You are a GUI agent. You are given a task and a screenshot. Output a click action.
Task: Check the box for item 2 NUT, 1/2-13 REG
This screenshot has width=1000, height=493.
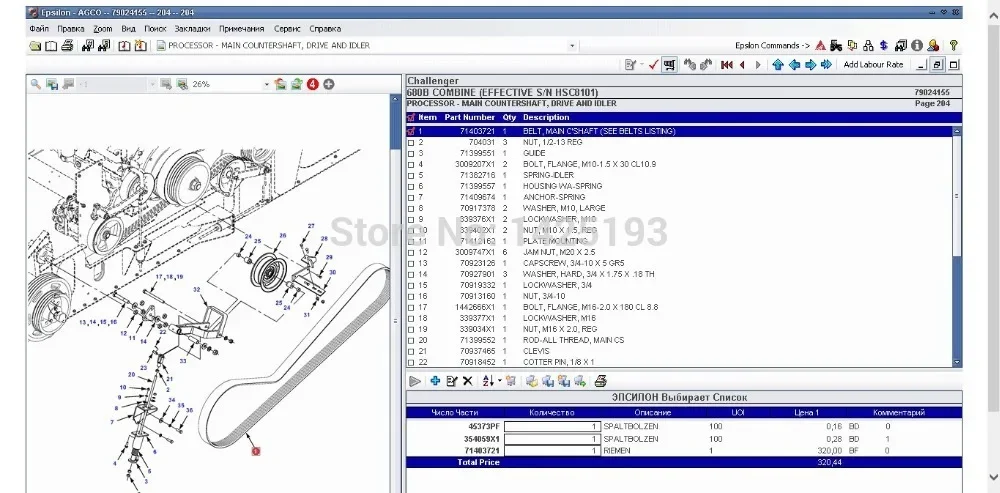click(411, 142)
